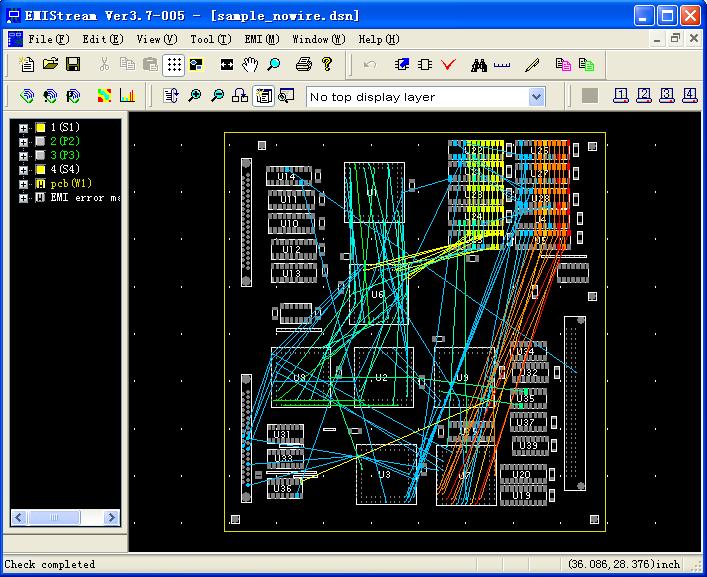
Task: Click the zoom in magnifier icon
Action: point(194,96)
